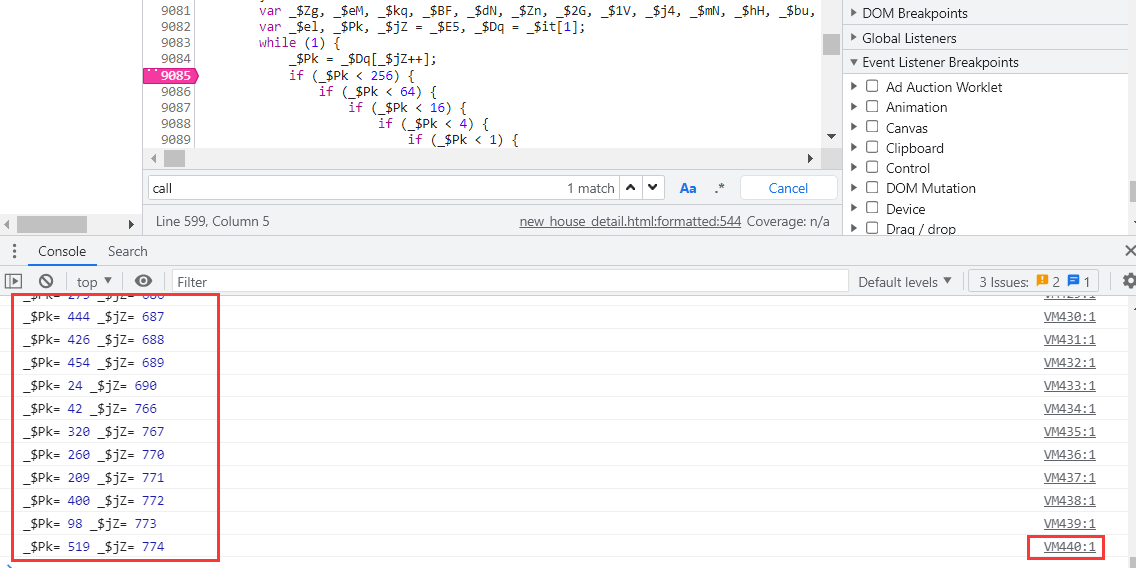
Task: Expand the DOM Breakpoints section
Action: (853, 14)
